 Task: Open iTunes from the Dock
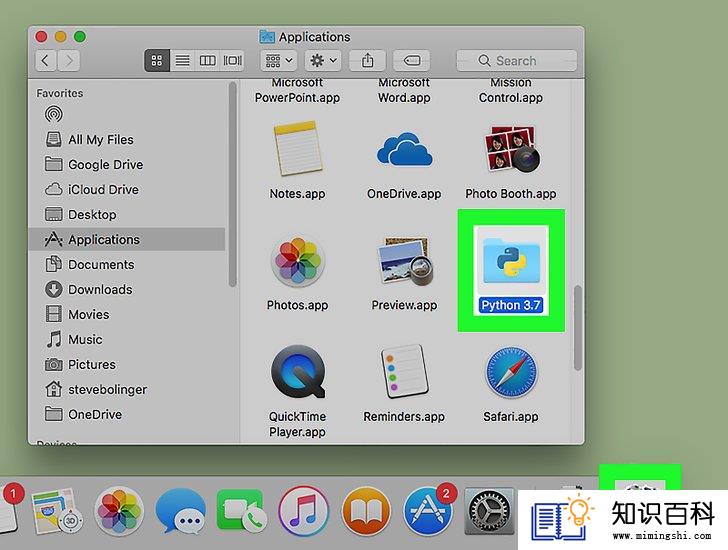click(304, 512)
